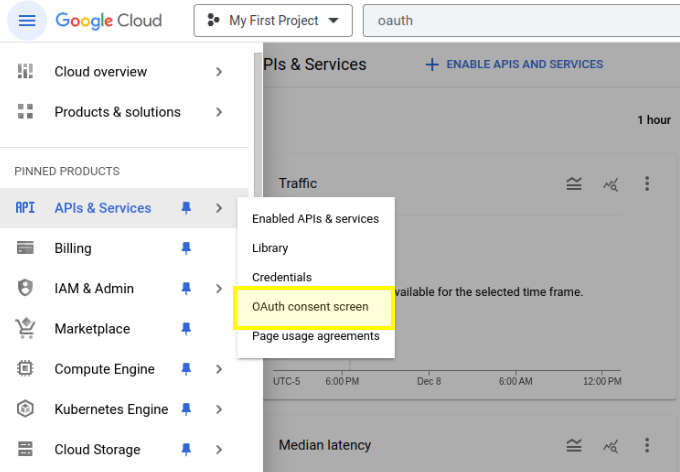Unpin Compute Engine from pinned products
680x472 pixels.
pos(186,369)
